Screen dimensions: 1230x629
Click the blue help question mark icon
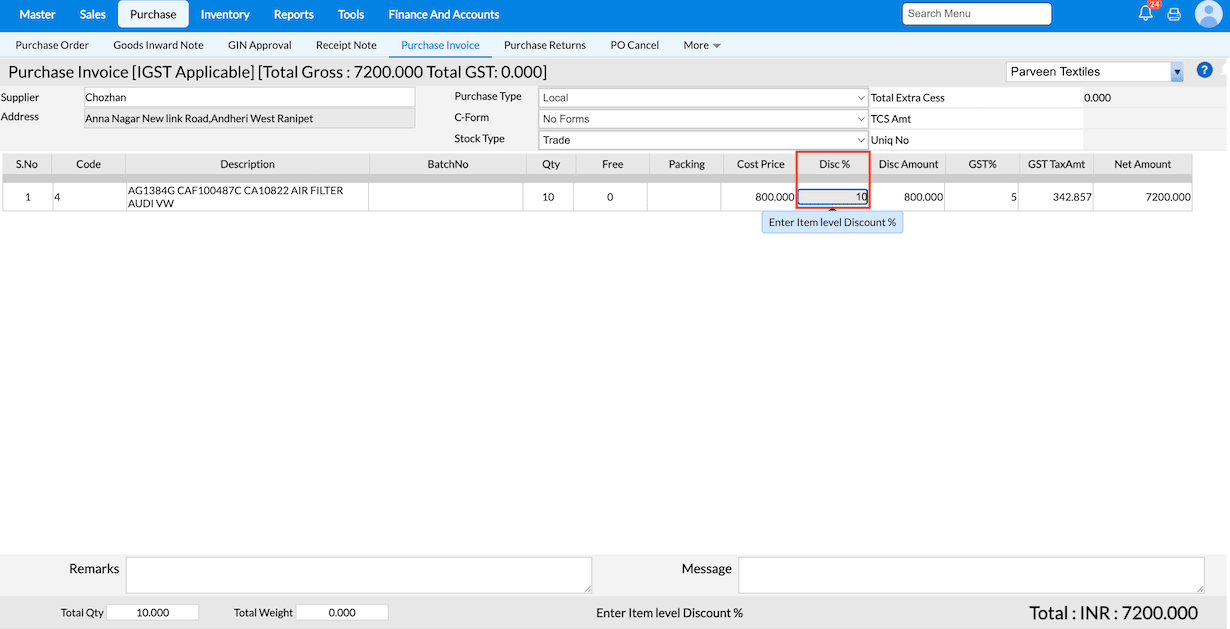click(x=1204, y=70)
